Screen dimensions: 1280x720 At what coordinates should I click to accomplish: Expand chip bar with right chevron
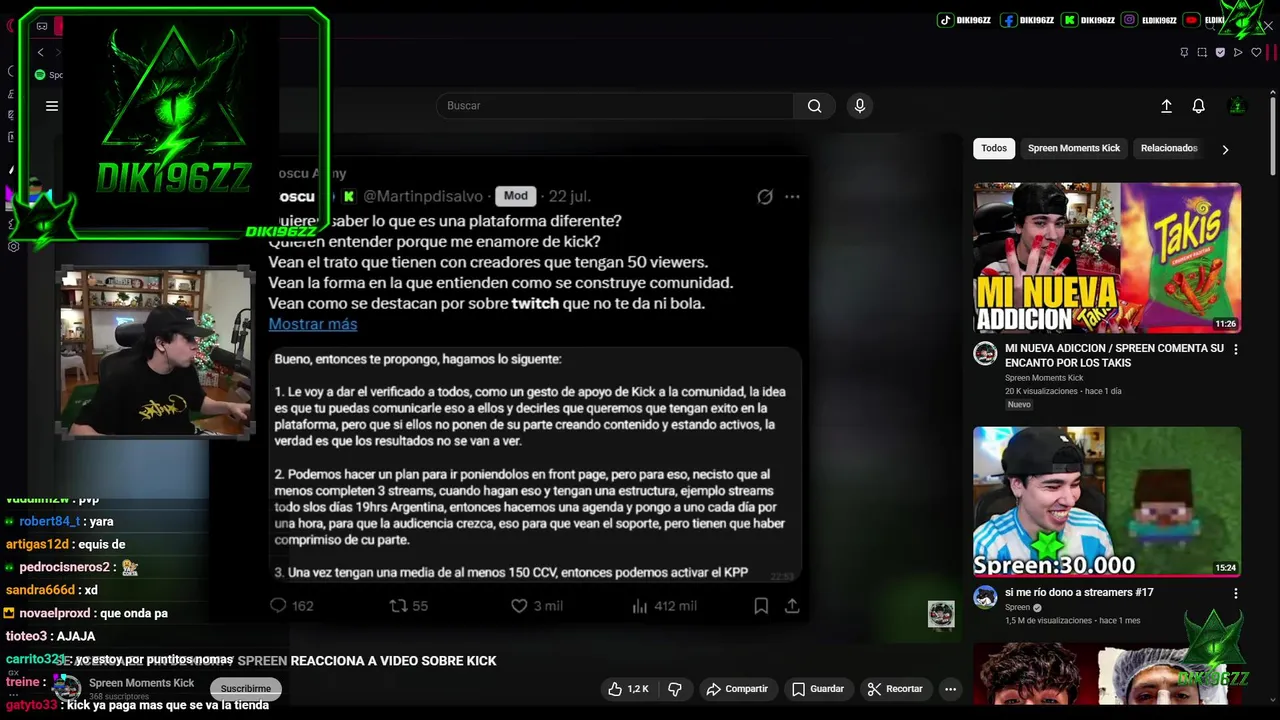point(1225,149)
